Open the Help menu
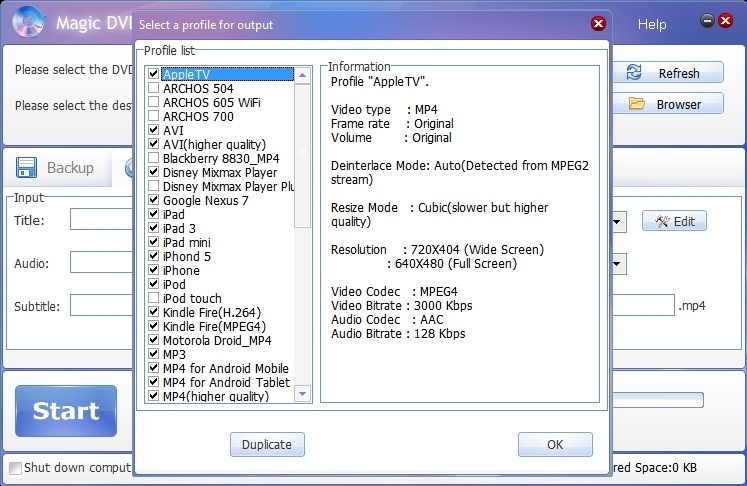747x486 pixels. pos(652,24)
